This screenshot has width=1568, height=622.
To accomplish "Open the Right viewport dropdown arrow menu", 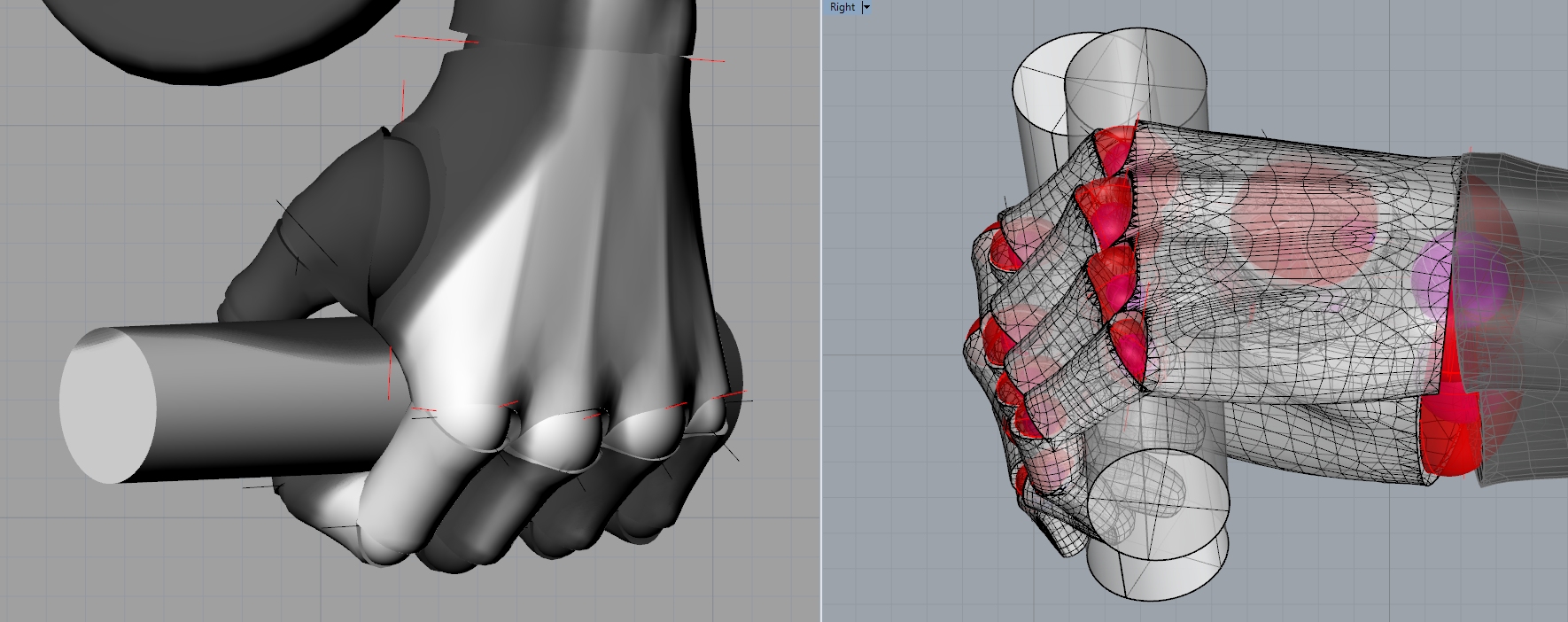I will point(866,7).
